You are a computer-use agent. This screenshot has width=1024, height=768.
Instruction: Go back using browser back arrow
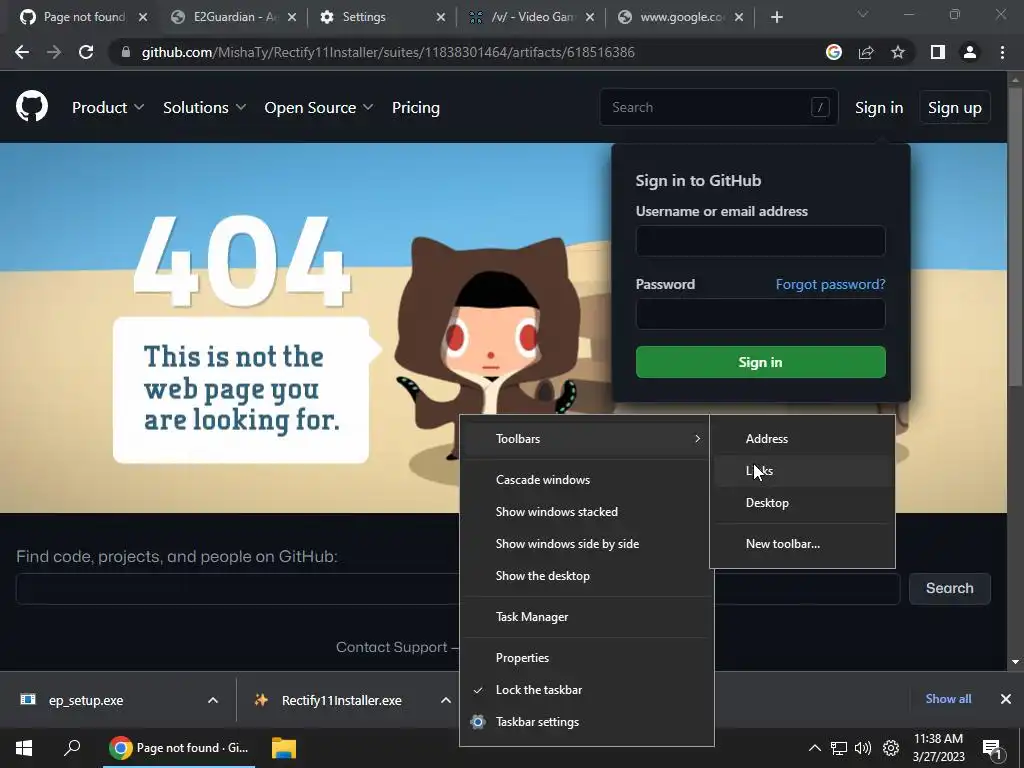coord(22,52)
